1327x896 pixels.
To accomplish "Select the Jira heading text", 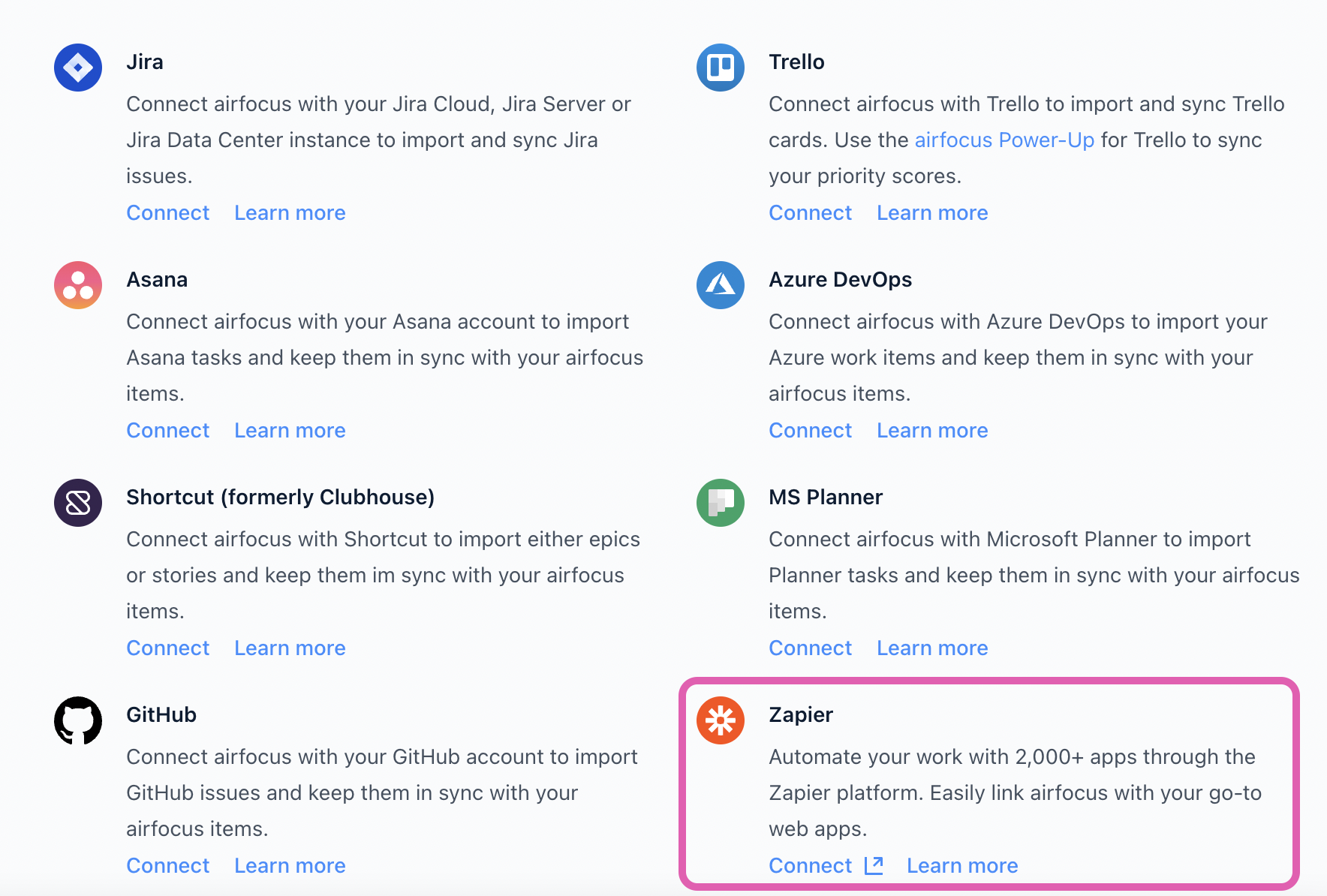I will click(x=145, y=62).
